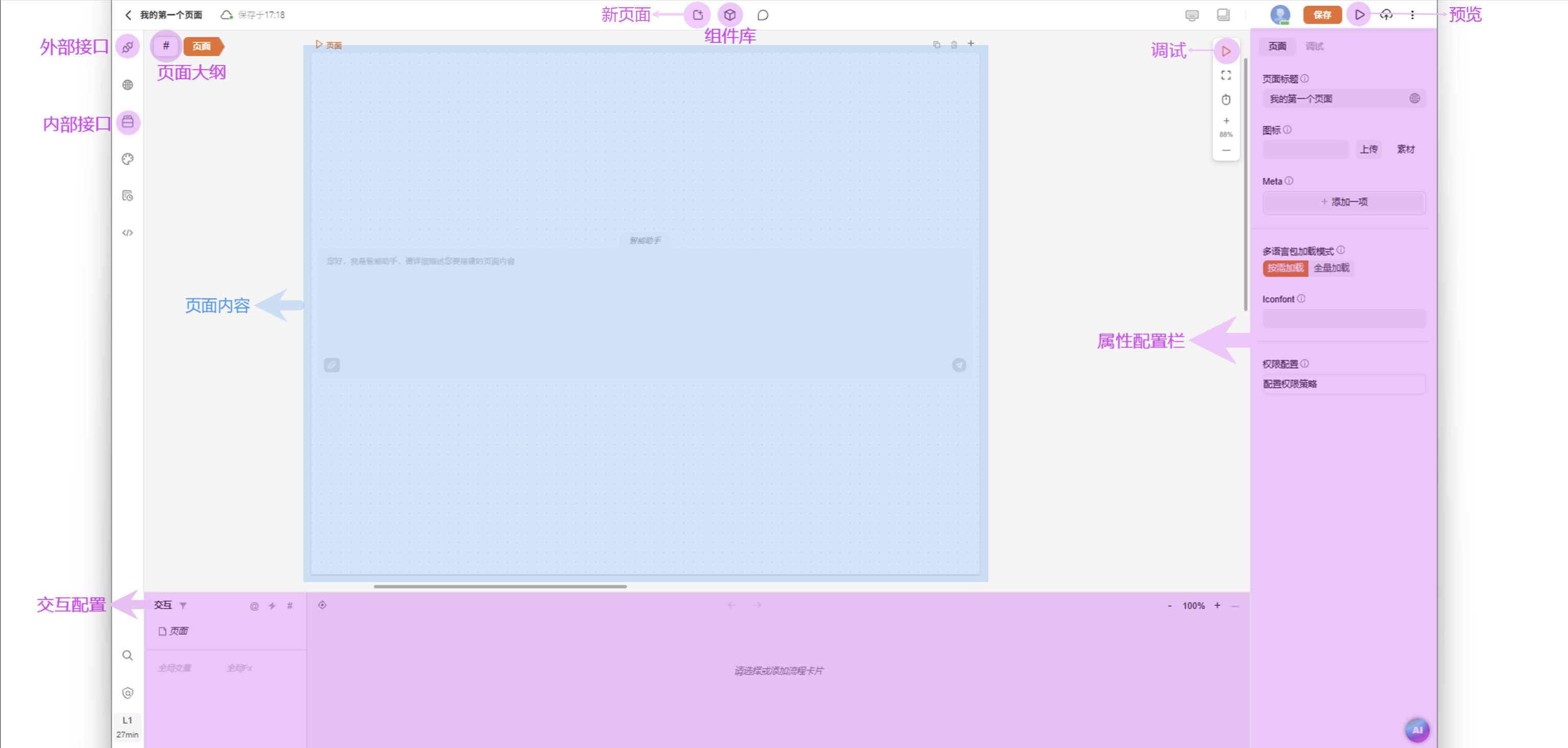Click the debug play button above zoom controls

pos(1226,51)
